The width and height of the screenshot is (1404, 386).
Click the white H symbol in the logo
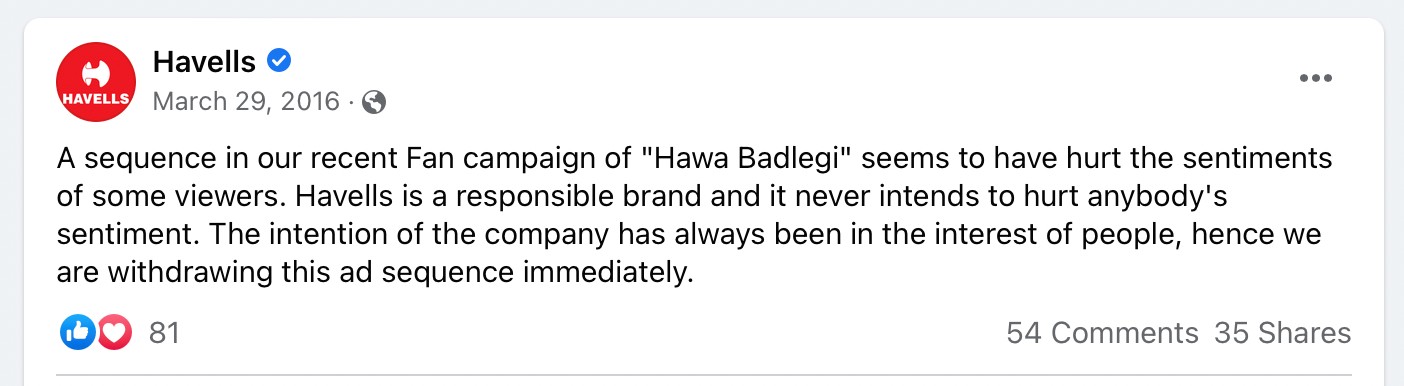tap(95, 71)
